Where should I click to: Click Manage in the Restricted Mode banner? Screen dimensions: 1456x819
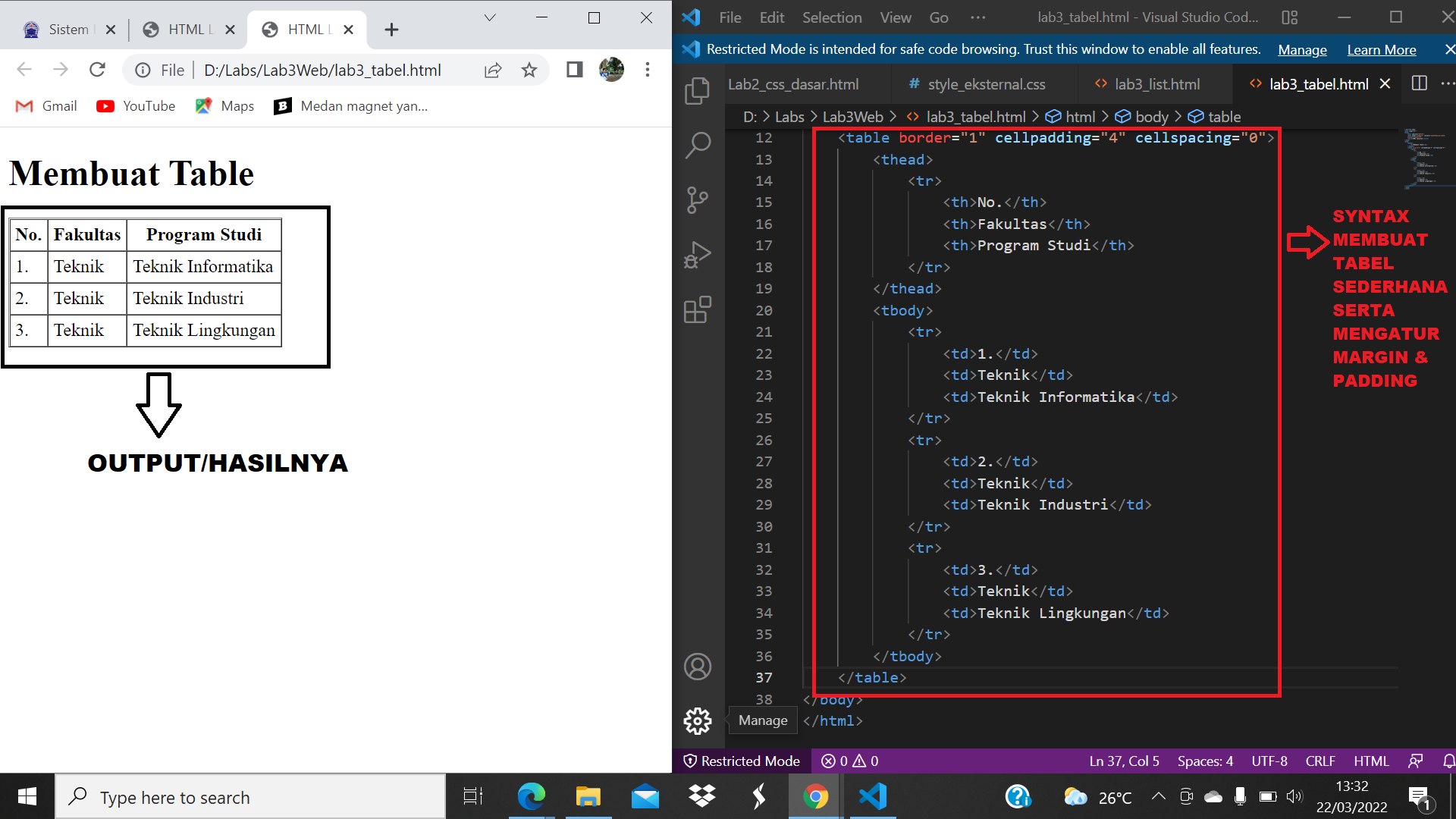coord(1301,49)
